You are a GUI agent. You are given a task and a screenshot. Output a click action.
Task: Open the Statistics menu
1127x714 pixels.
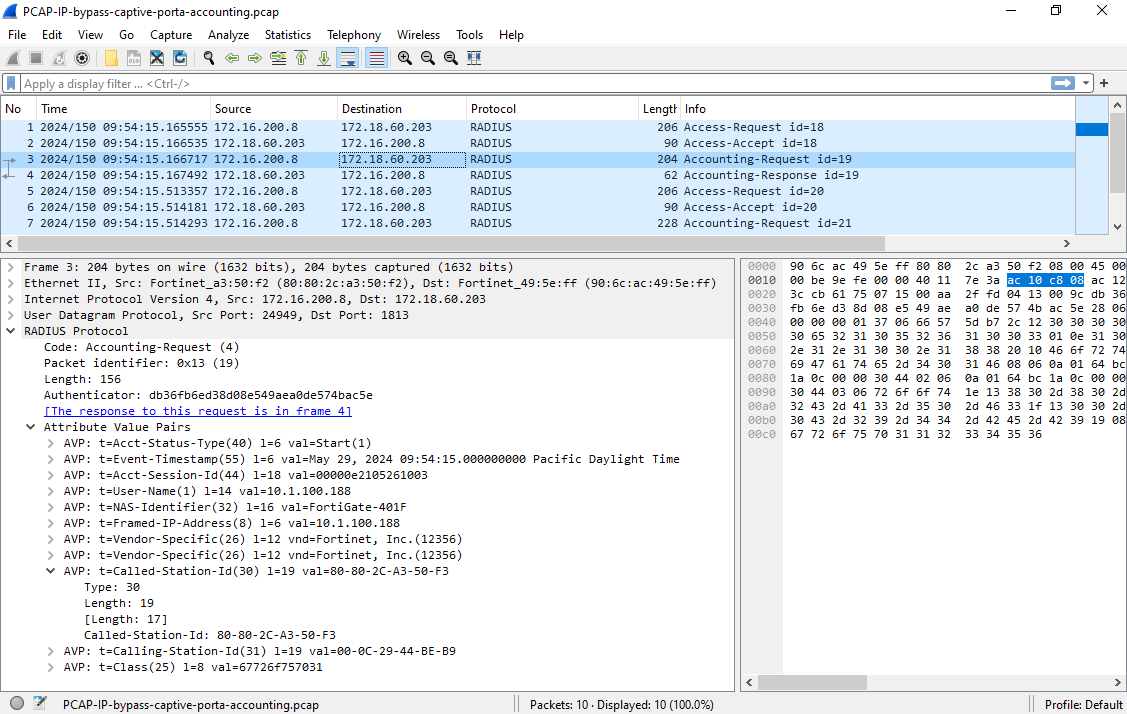coord(288,34)
